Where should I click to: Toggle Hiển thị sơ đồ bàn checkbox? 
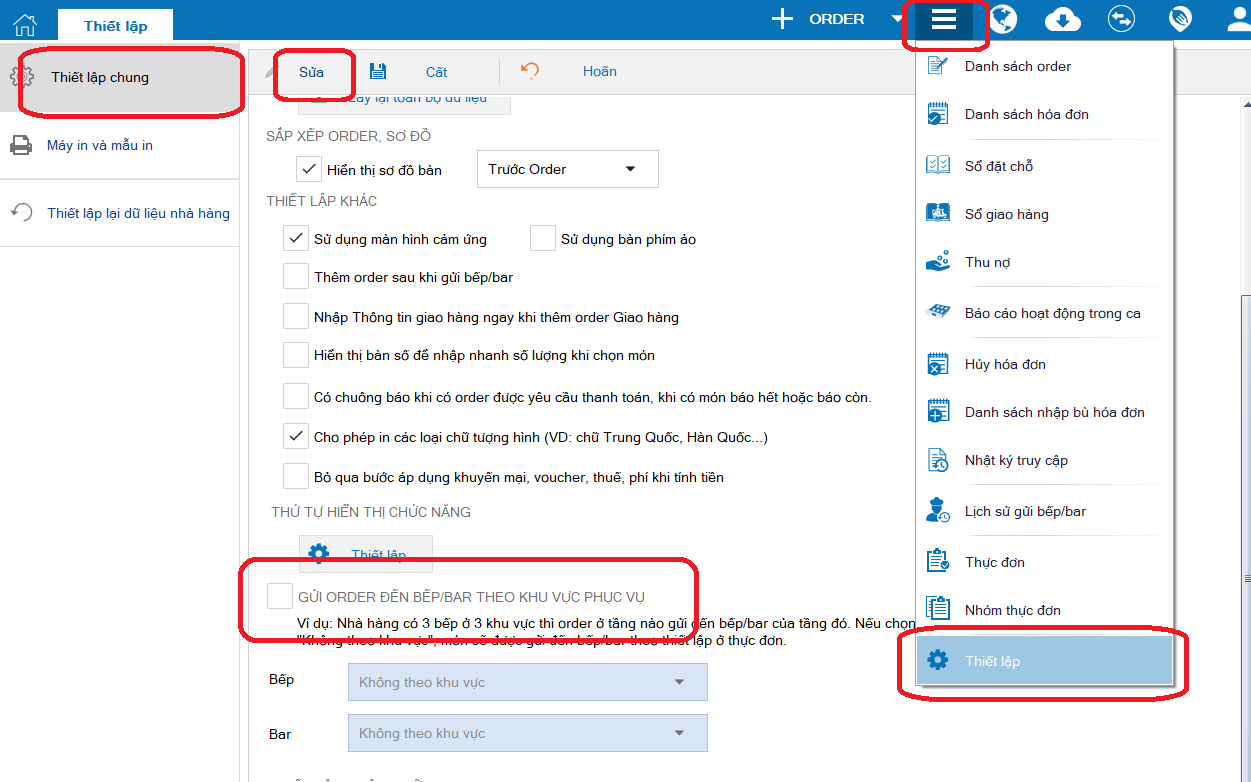pos(309,169)
